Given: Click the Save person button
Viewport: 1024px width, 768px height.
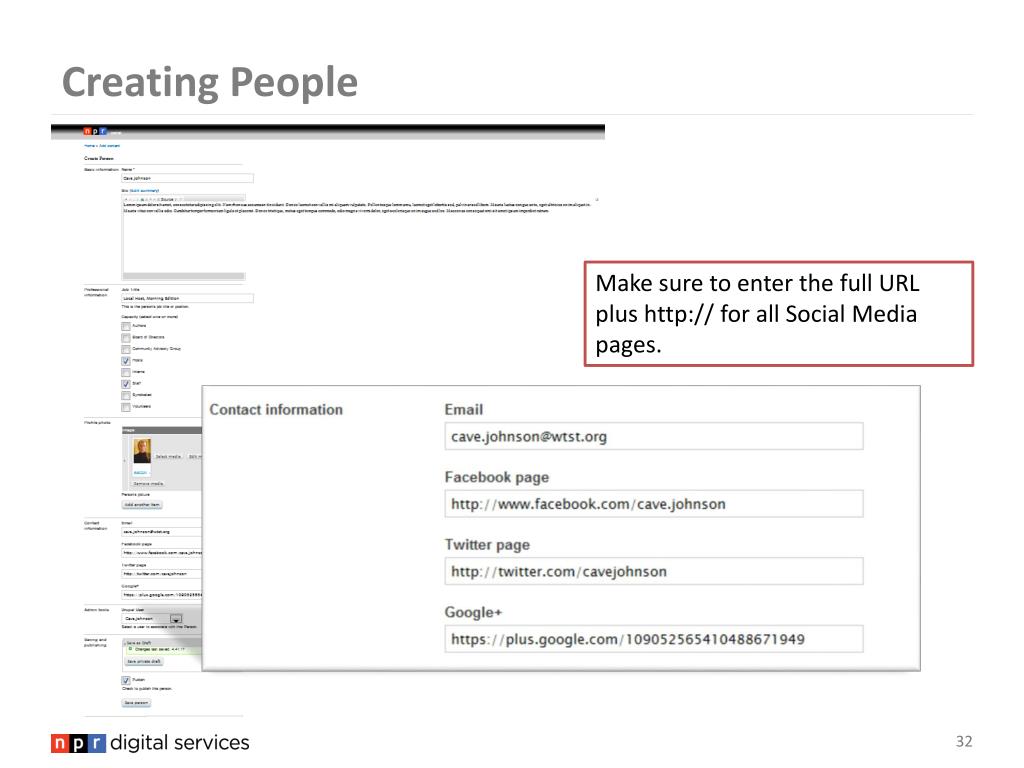Looking at the screenshot, I should (x=136, y=703).
